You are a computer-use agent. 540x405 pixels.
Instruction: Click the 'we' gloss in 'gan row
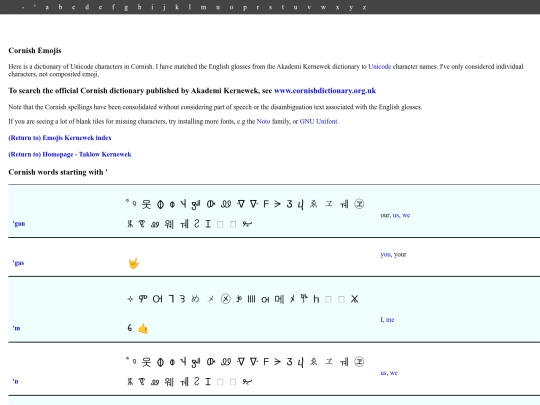tap(406, 215)
